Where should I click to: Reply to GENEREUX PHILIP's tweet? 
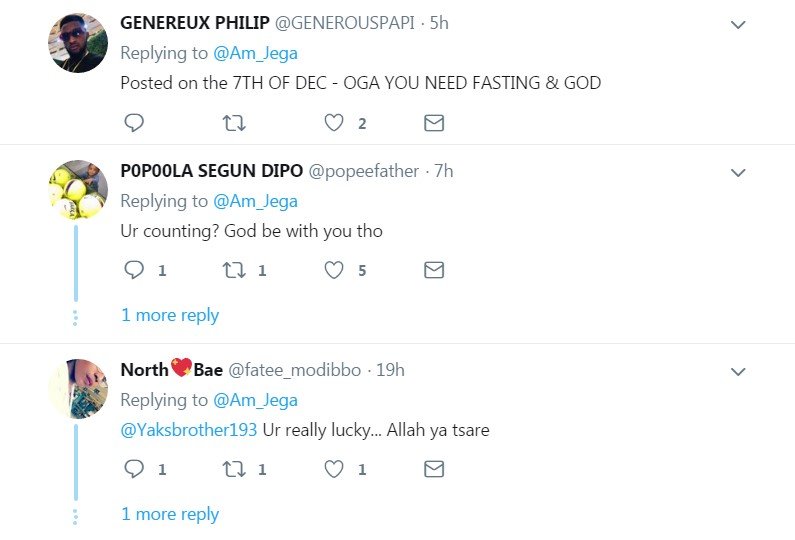(x=134, y=123)
